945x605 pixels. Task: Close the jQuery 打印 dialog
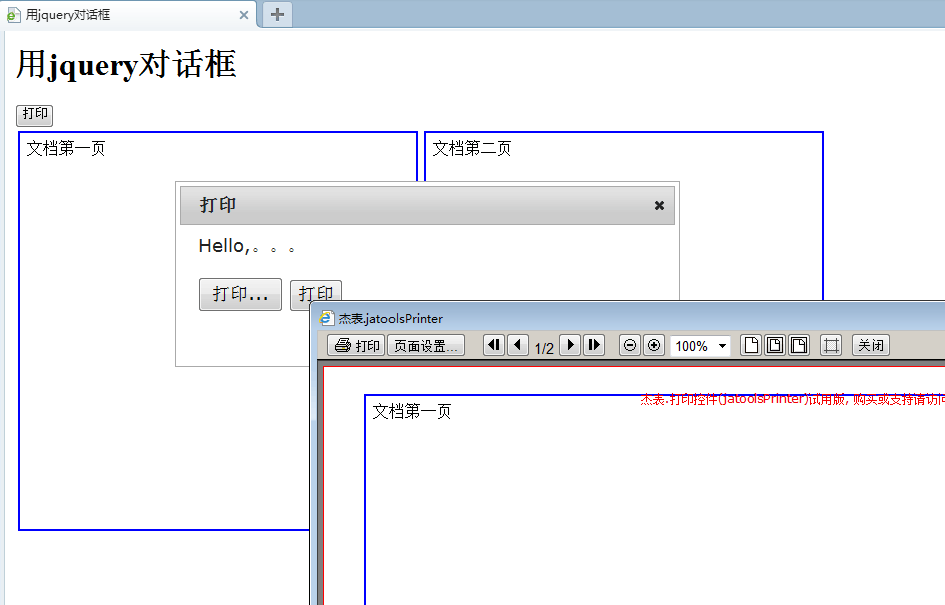(x=659, y=205)
